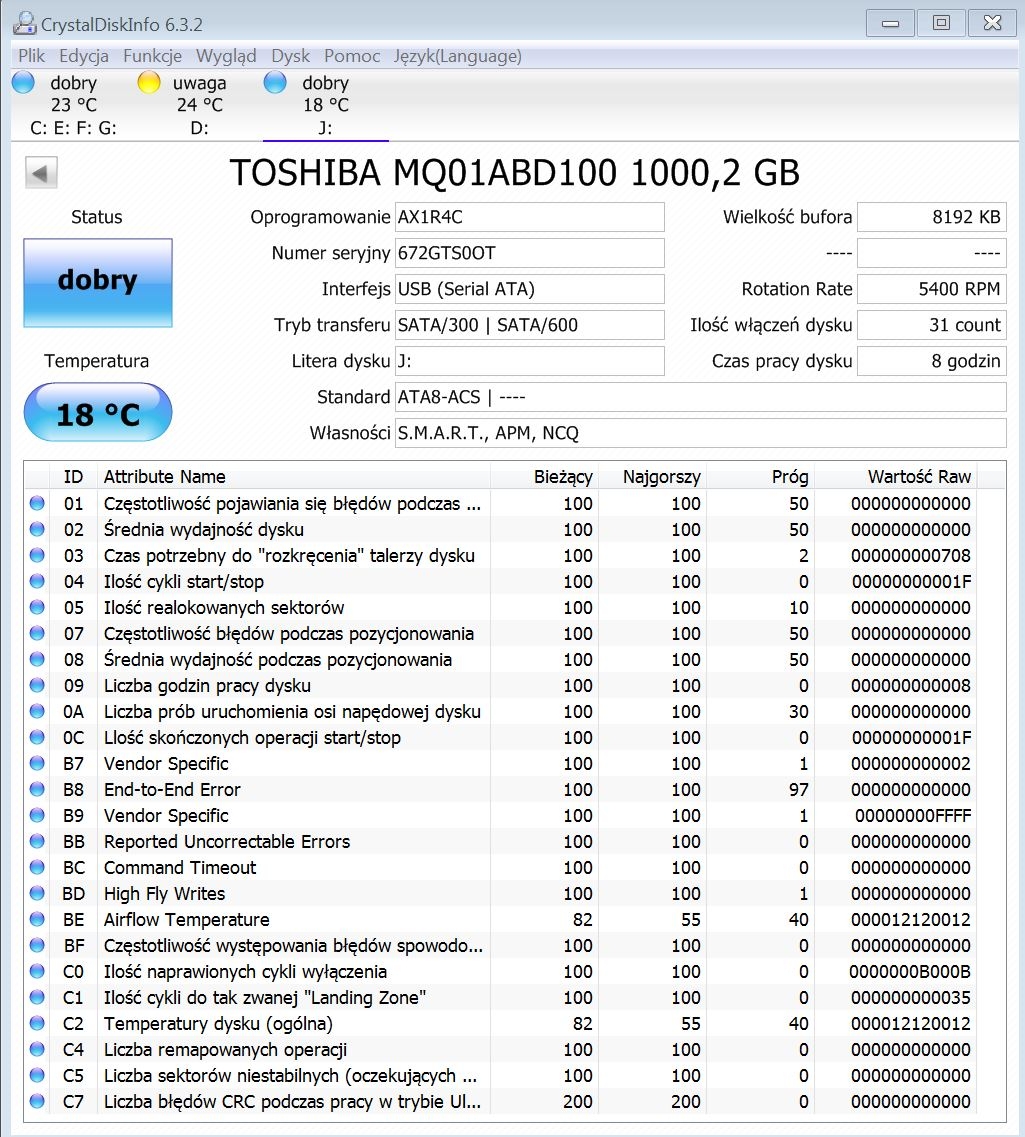Screen dimensions: 1025x1137
Task: Click status orb of BD High Fly Writes
Action: point(37,893)
